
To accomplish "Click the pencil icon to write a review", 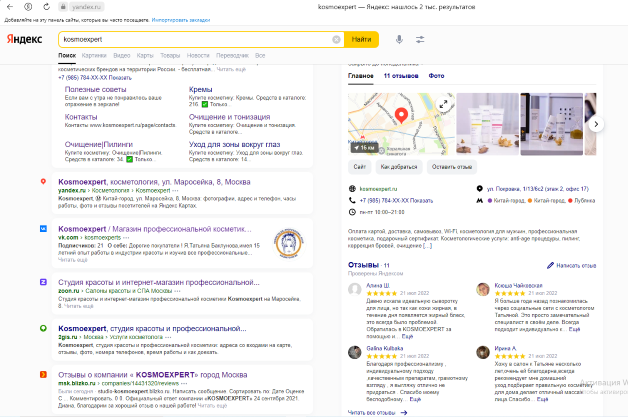I will pyautogui.click(x=550, y=265).
